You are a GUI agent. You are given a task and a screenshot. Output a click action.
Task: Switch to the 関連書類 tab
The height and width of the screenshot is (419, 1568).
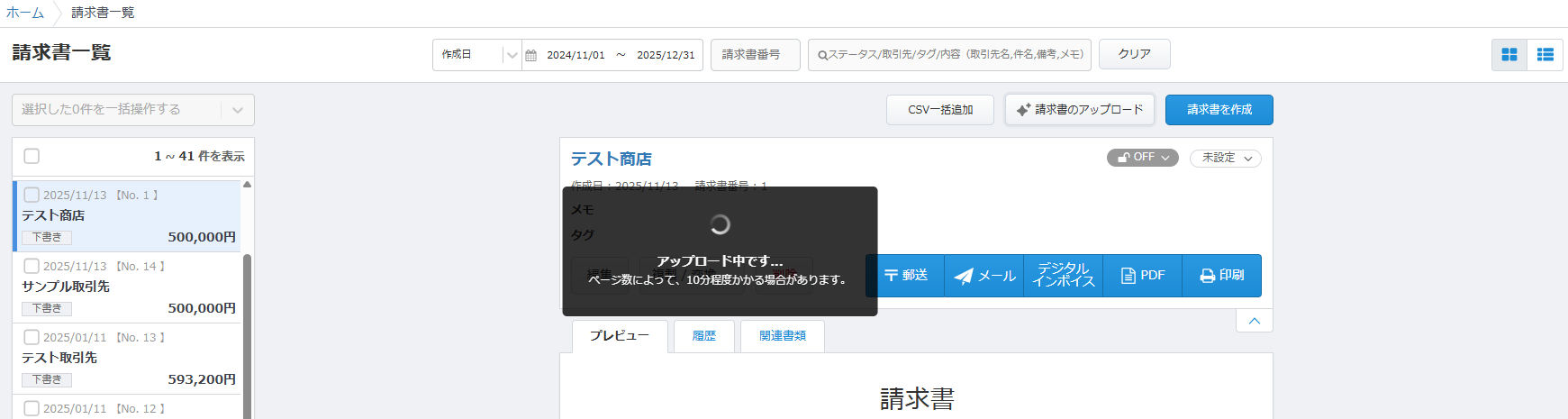[x=782, y=336]
